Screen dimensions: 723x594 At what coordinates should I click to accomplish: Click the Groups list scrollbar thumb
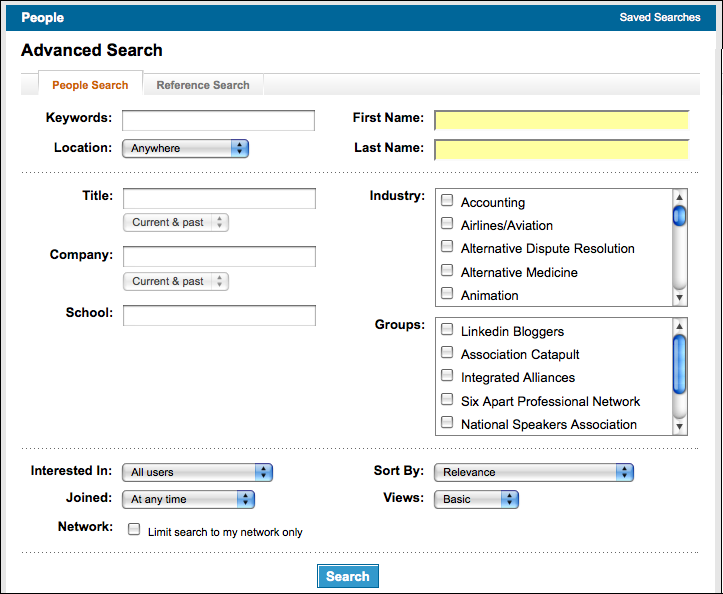click(x=679, y=364)
